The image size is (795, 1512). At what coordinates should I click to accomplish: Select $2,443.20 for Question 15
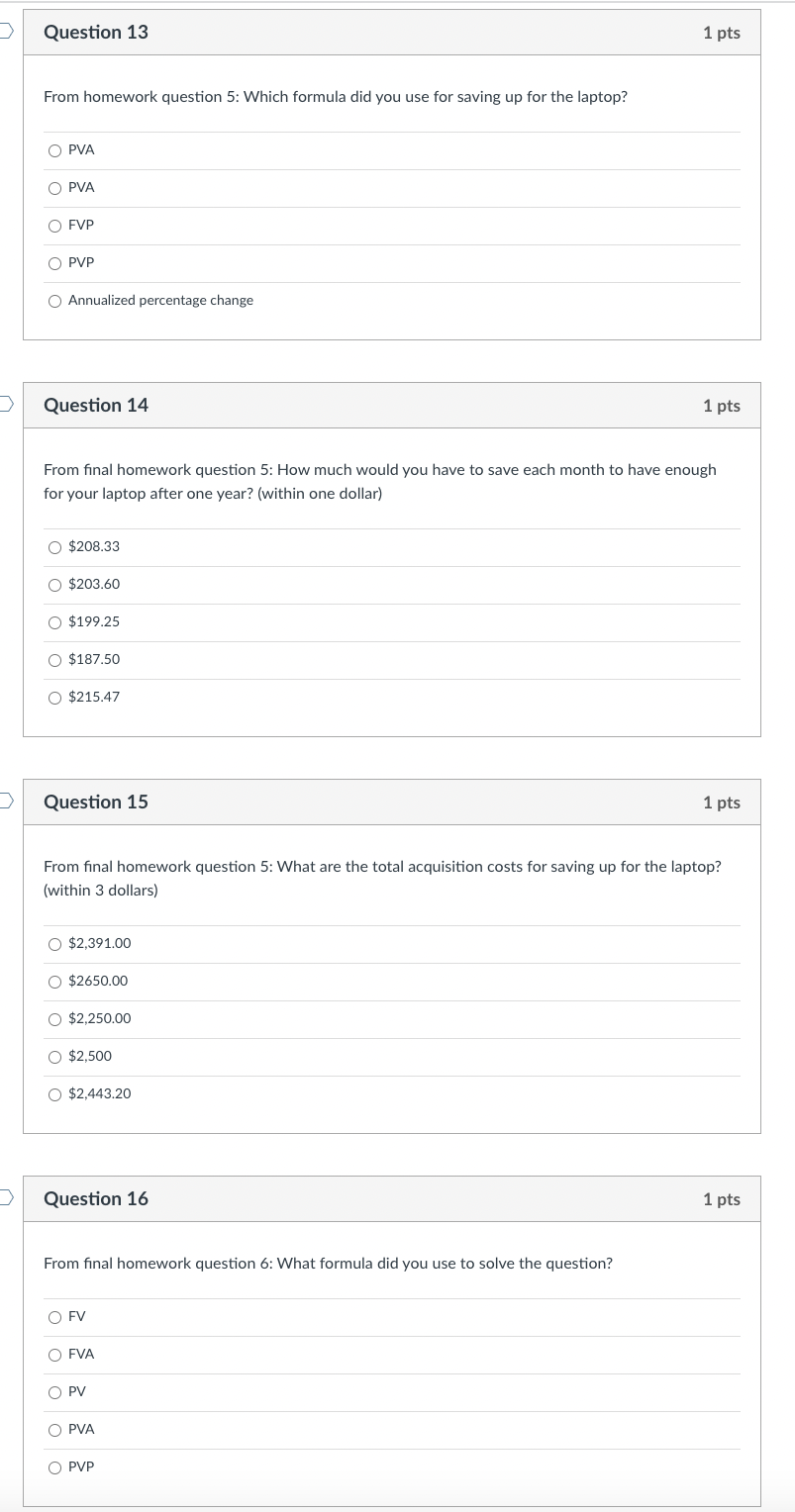tap(54, 1093)
